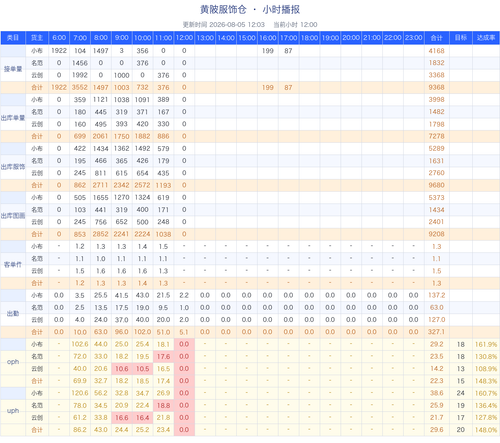Click the oph category label
The image size is (500, 443).
[x=13, y=362]
